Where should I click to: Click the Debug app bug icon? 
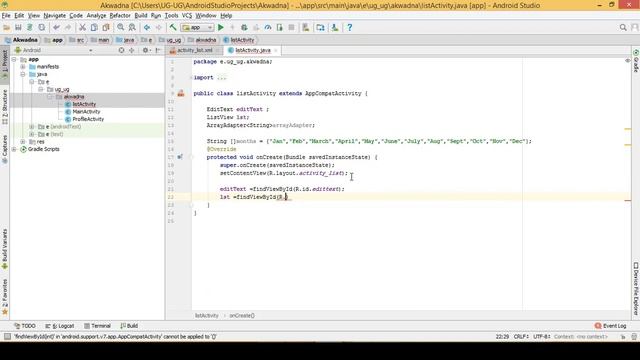click(244, 28)
